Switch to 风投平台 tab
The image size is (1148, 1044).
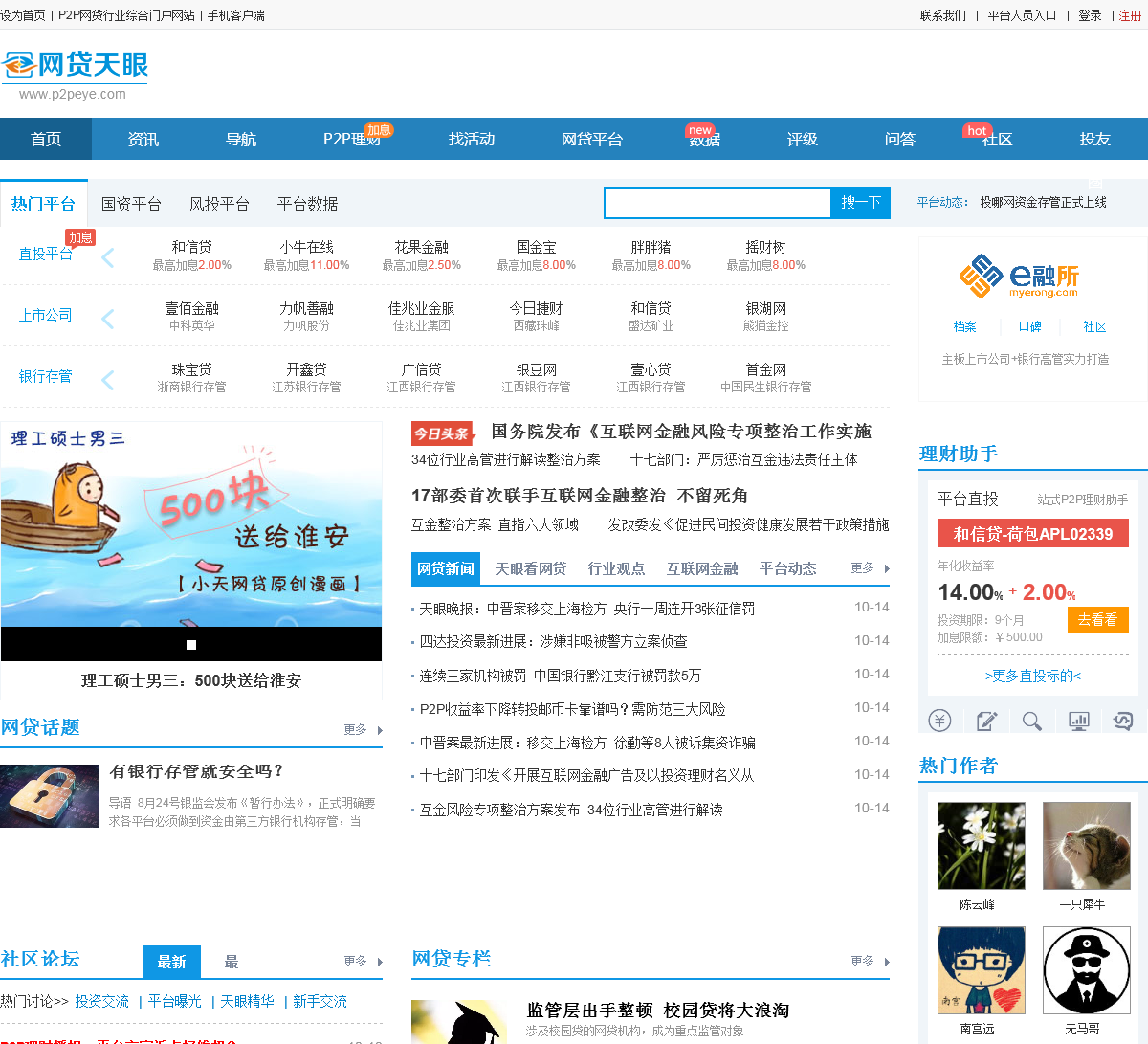point(219,204)
